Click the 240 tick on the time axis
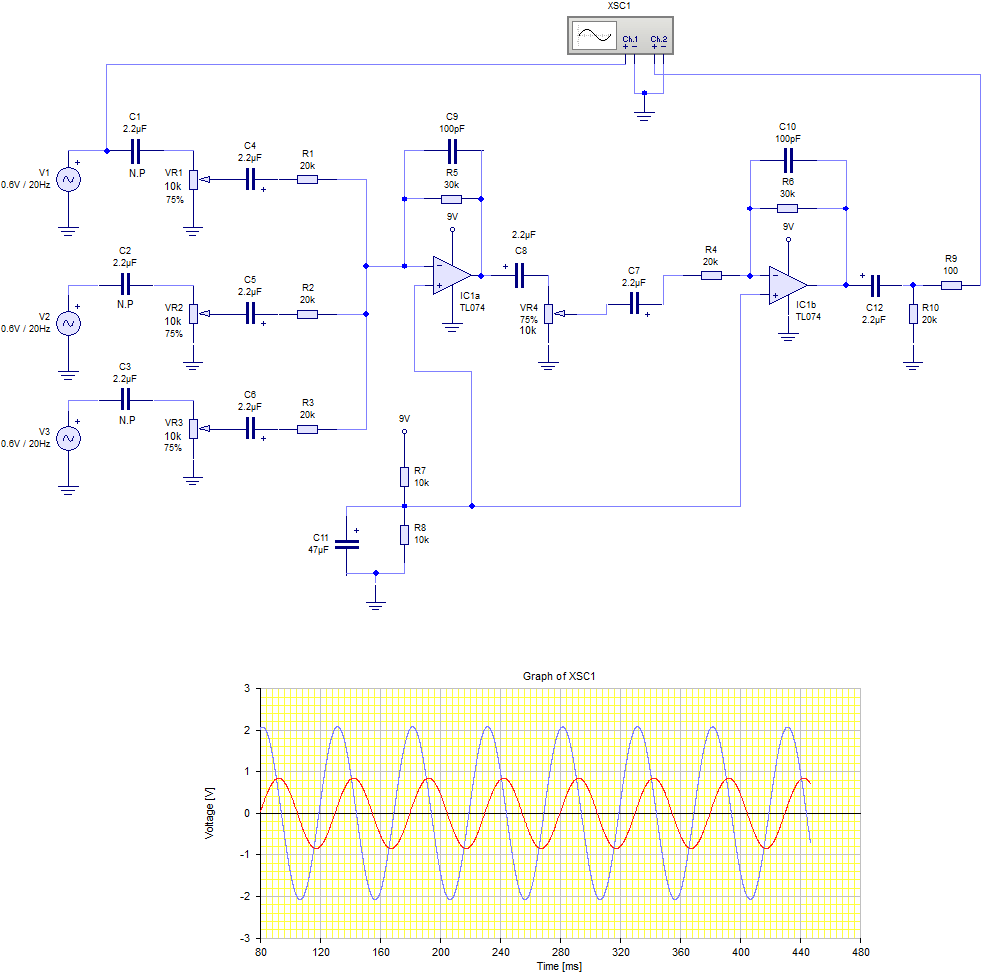 click(x=501, y=952)
